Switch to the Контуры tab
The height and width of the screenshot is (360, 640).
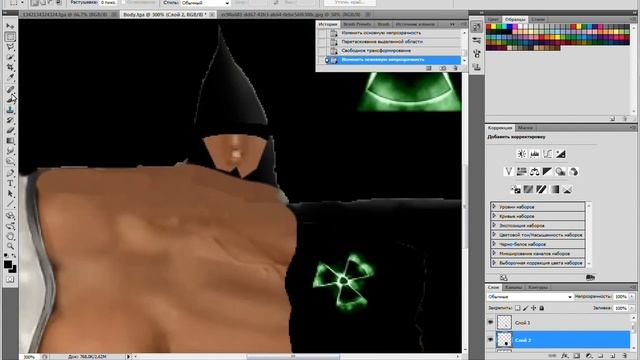pyautogui.click(x=538, y=287)
